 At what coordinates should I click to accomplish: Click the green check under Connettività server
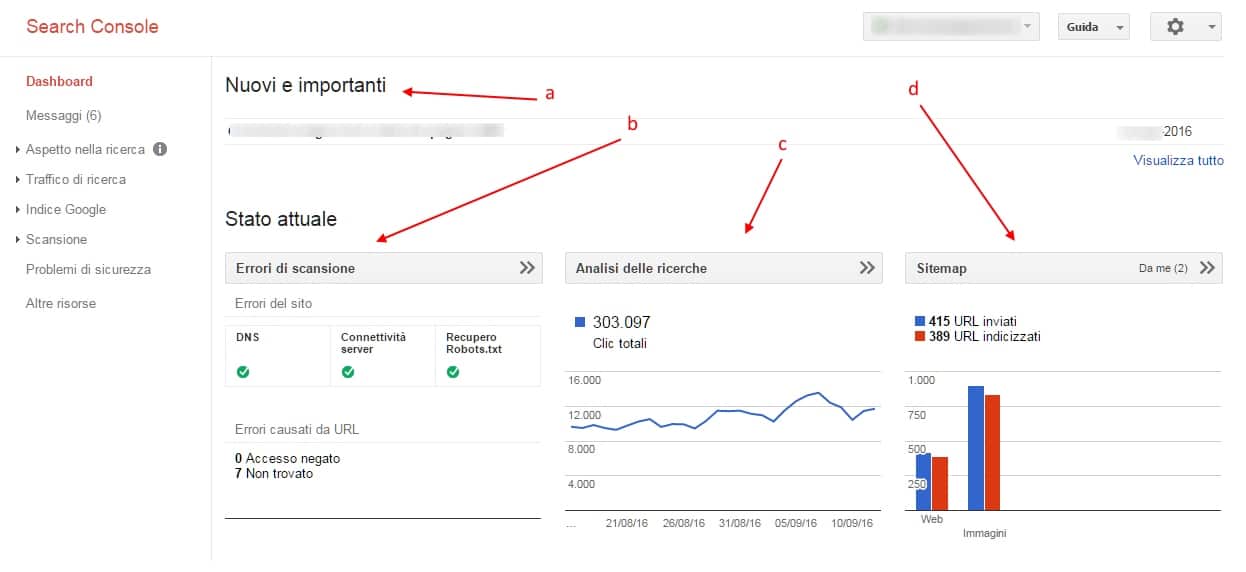tap(348, 372)
